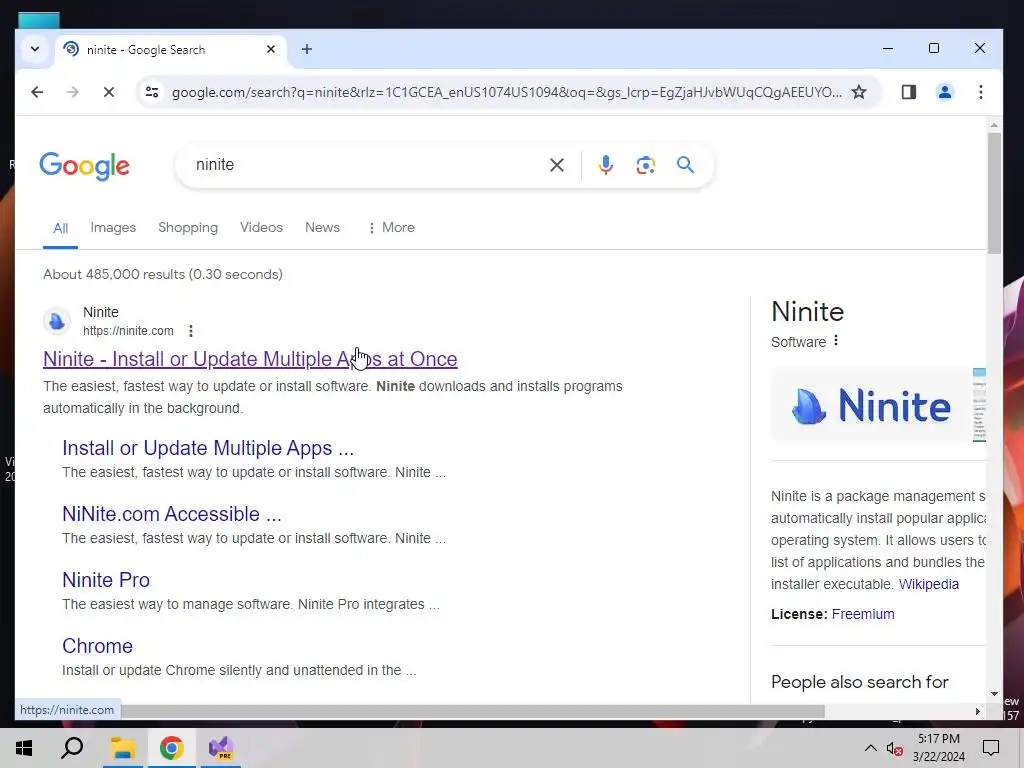Open the Ninite Pro link
The image size is (1024, 768).
click(x=106, y=580)
